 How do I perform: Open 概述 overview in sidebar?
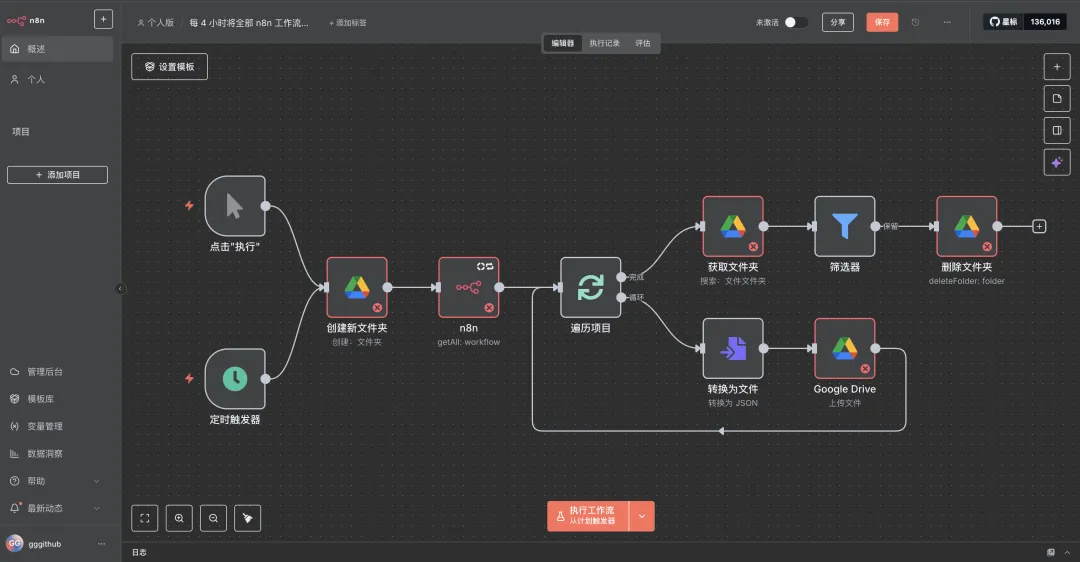57,49
